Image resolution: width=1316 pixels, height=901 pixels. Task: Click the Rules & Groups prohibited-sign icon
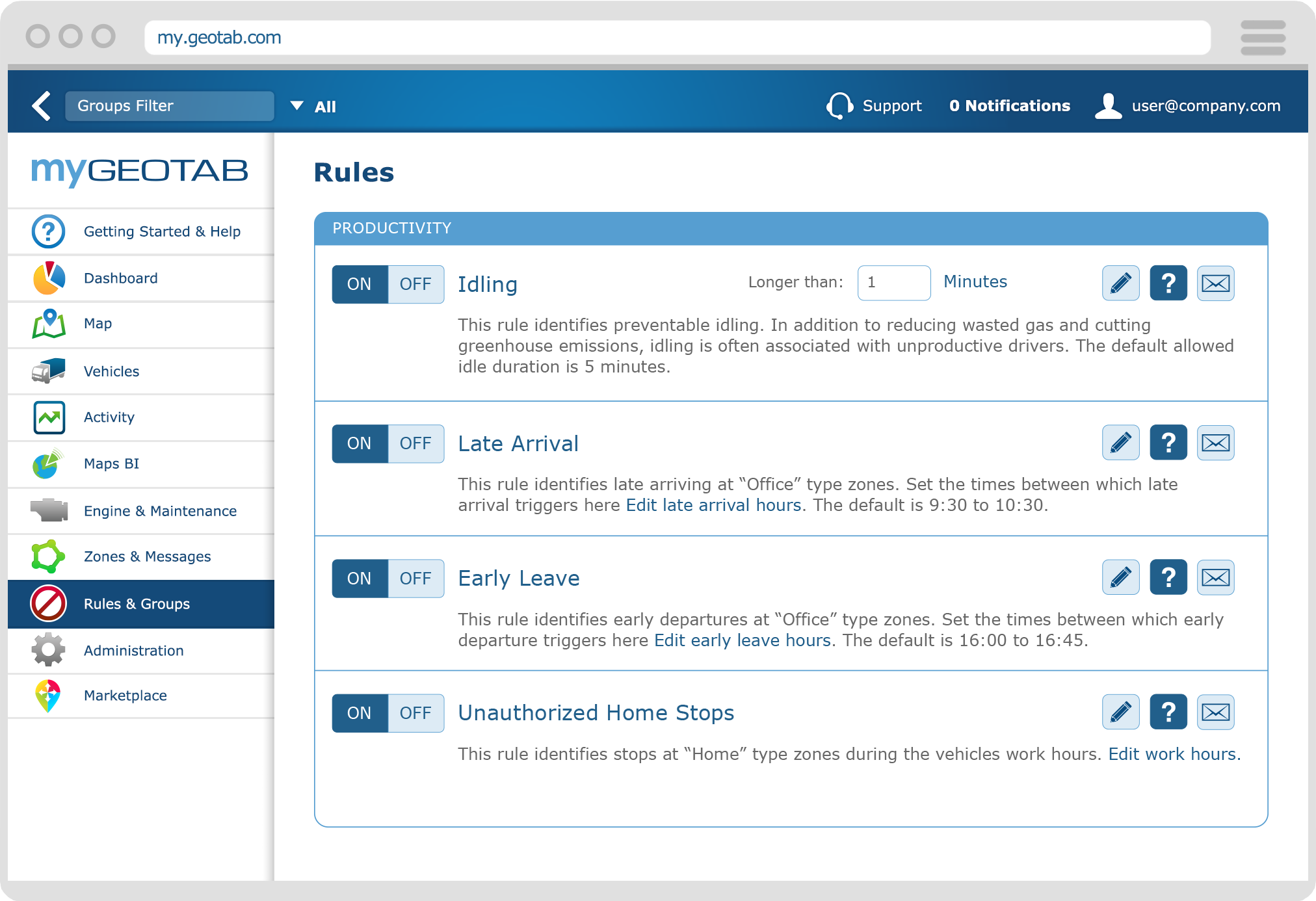coord(49,603)
